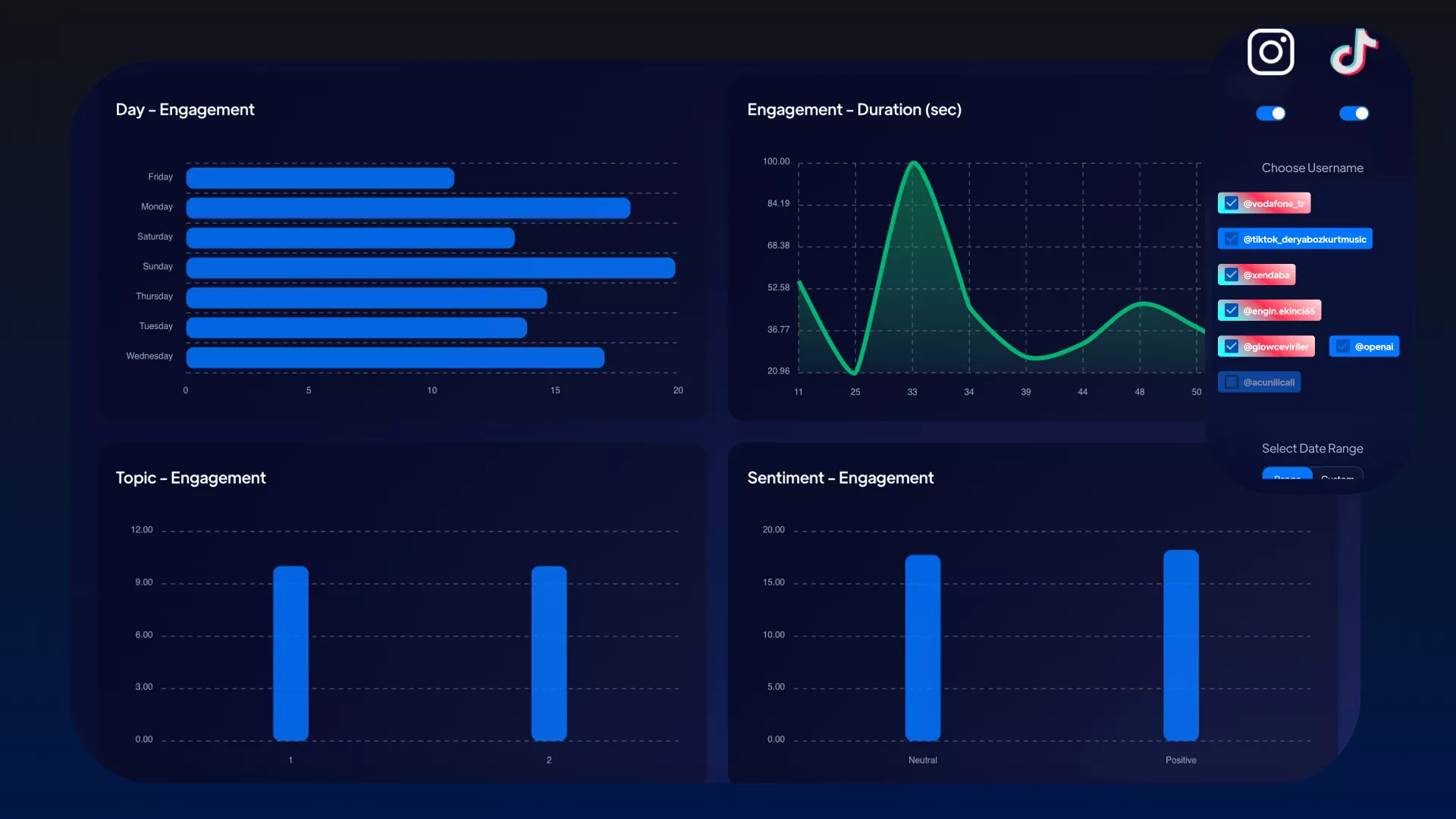The image size is (1456, 819).
Task: Uncheck the @tiktok_deryabozkurtmusic username
Action: click(x=1232, y=239)
